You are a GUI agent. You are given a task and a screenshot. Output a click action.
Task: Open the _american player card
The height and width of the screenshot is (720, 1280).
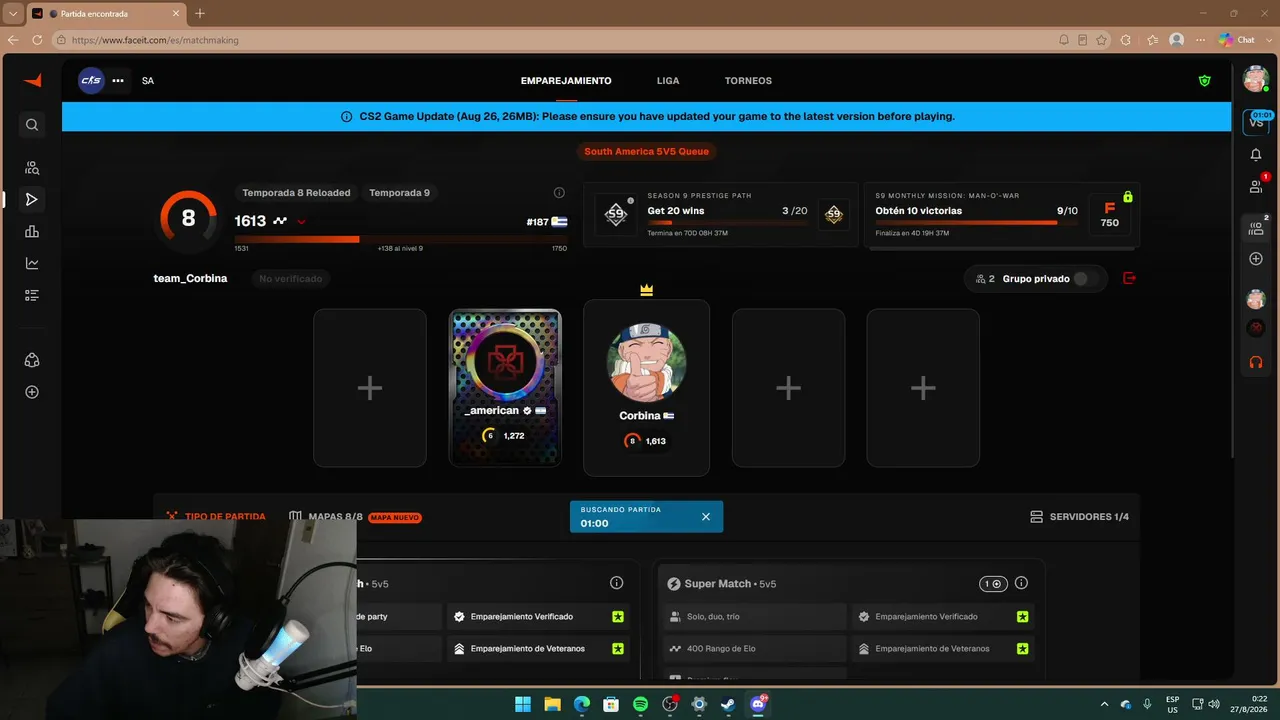tap(505, 388)
